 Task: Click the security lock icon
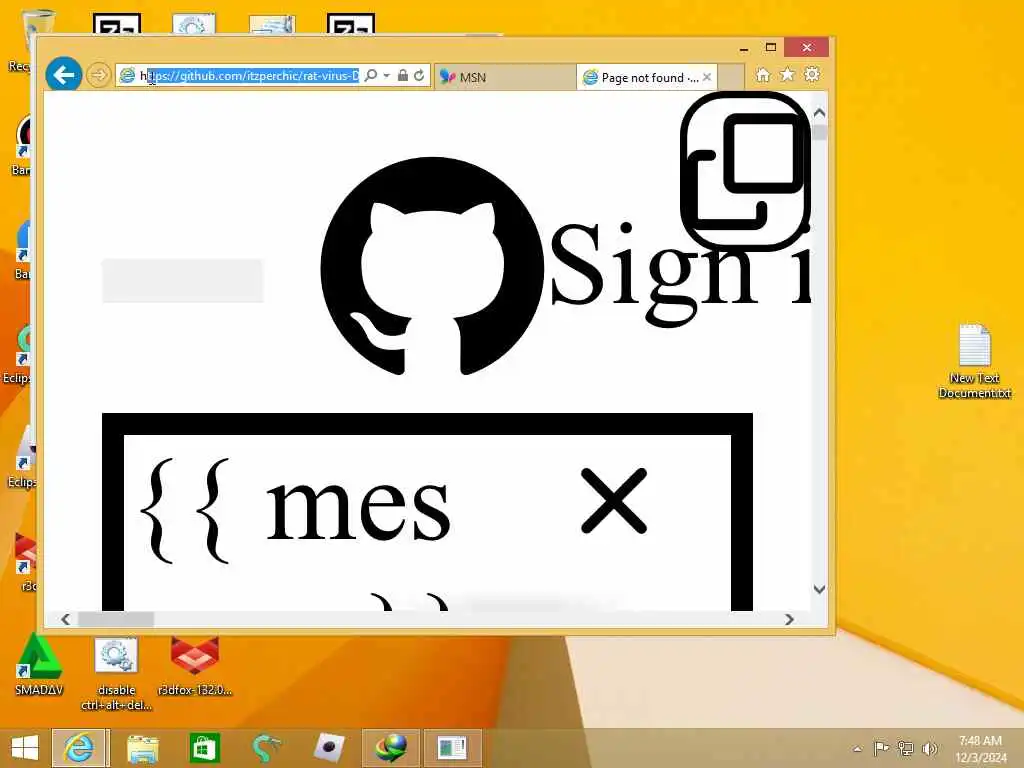pyautogui.click(x=402, y=76)
